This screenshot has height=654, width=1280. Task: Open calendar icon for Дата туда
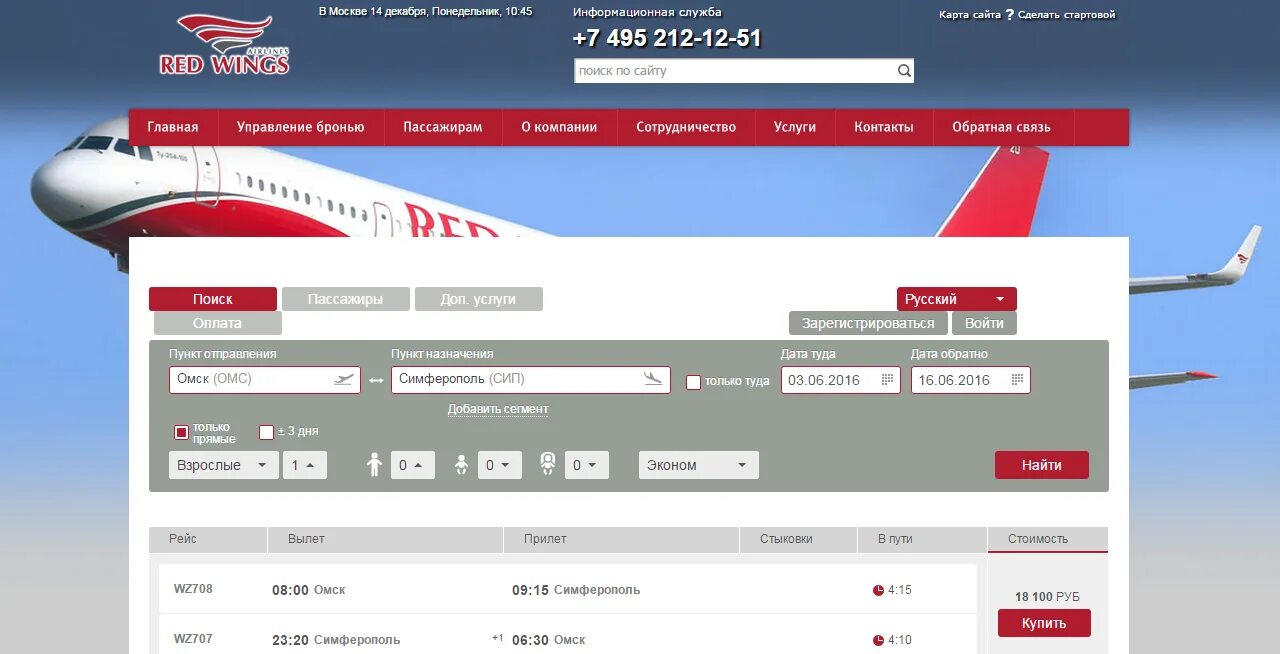tap(887, 380)
